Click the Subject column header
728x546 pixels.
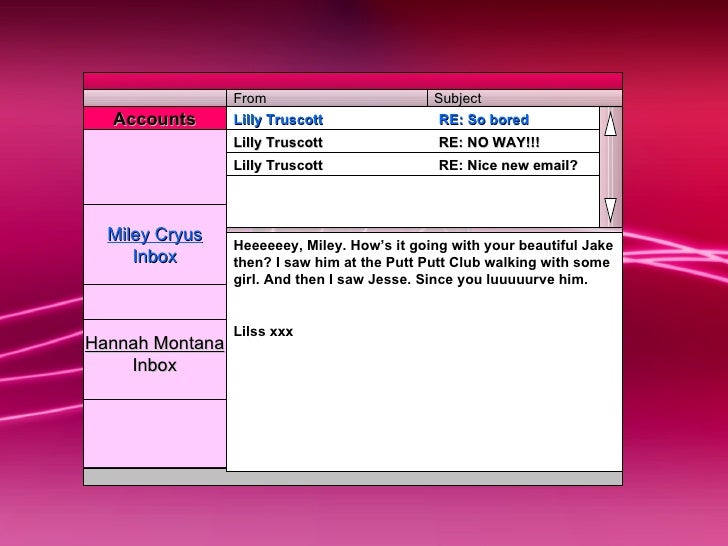[525, 98]
